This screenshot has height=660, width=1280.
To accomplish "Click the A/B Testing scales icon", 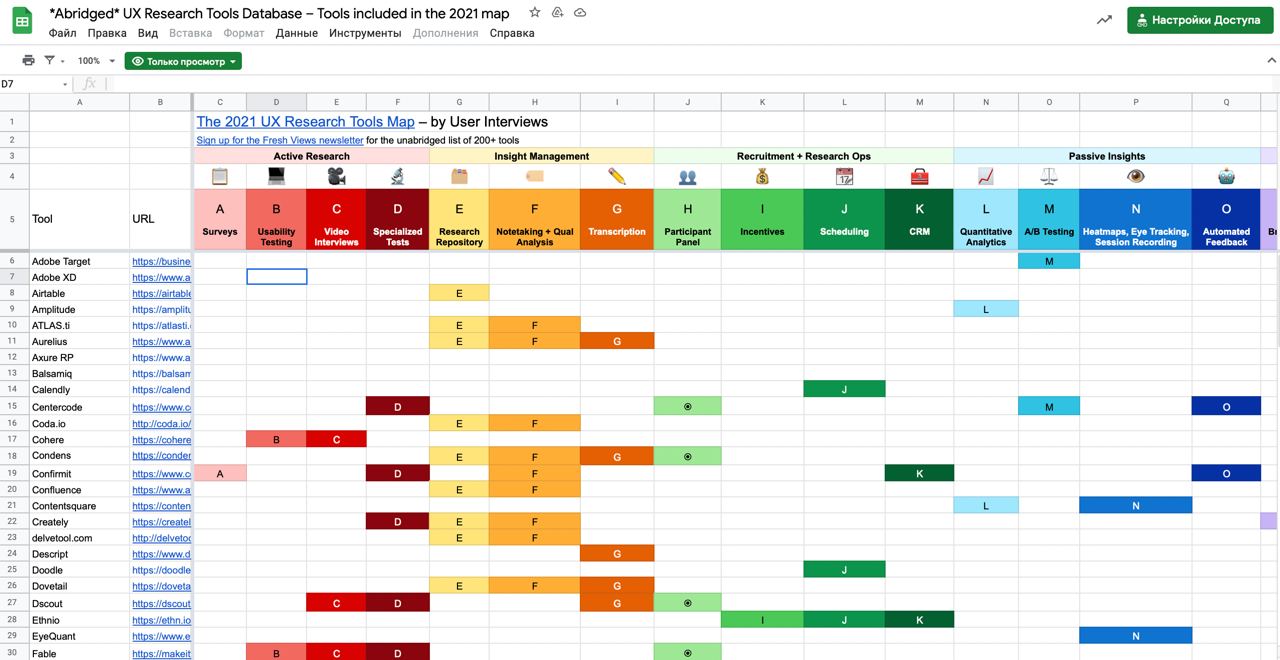I will pos(1048,176).
